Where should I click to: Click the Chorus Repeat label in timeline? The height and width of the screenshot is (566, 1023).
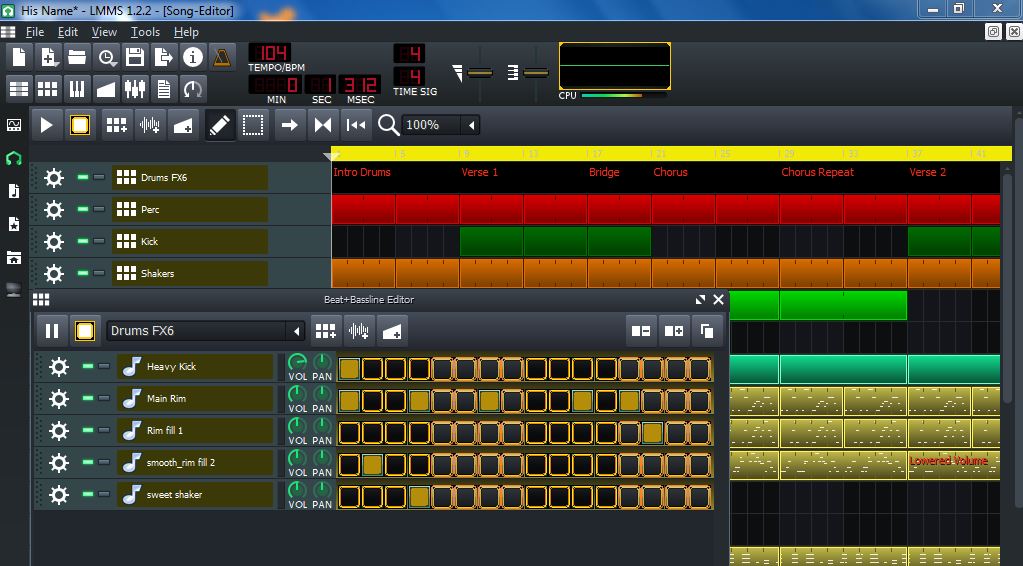[817, 172]
